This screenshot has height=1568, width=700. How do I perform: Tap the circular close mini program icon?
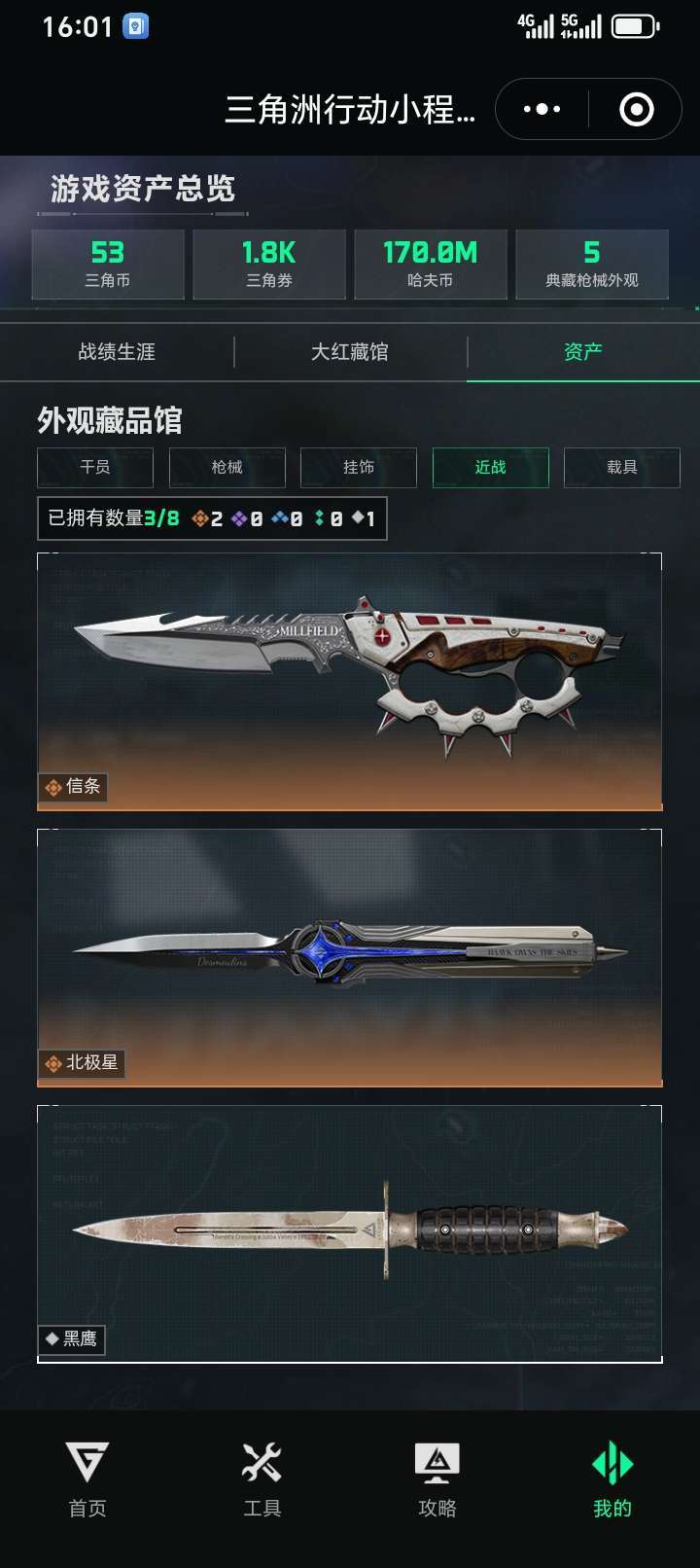point(637,109)
